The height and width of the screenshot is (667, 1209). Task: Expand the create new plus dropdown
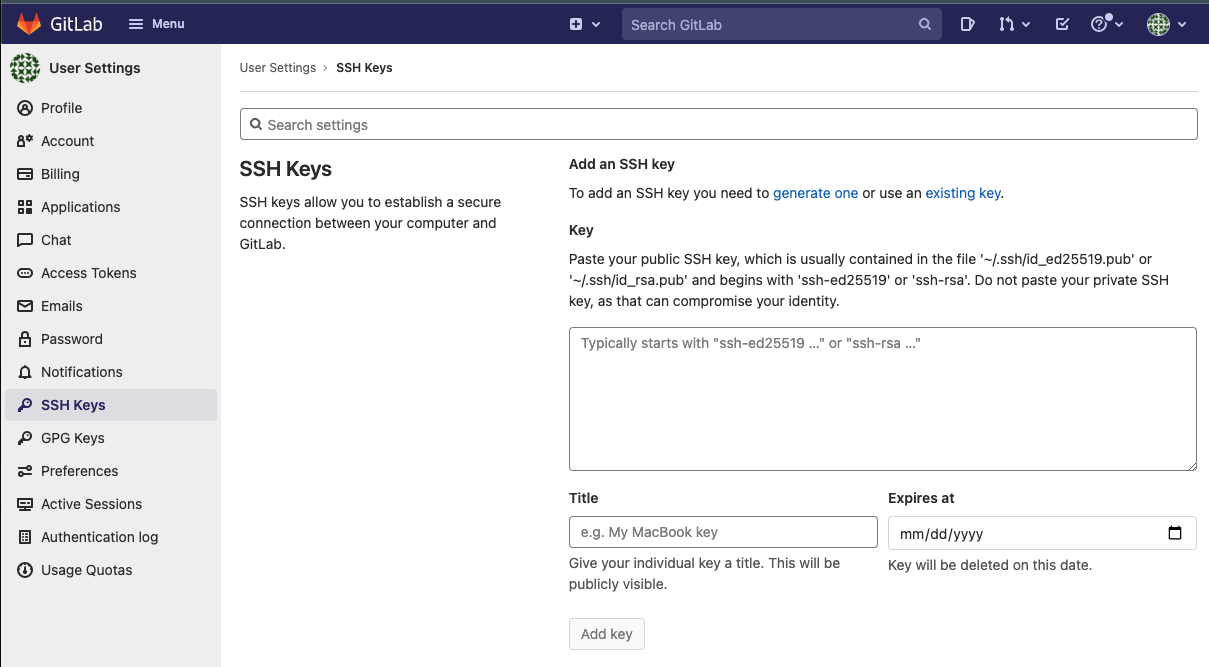click(585, 24)
